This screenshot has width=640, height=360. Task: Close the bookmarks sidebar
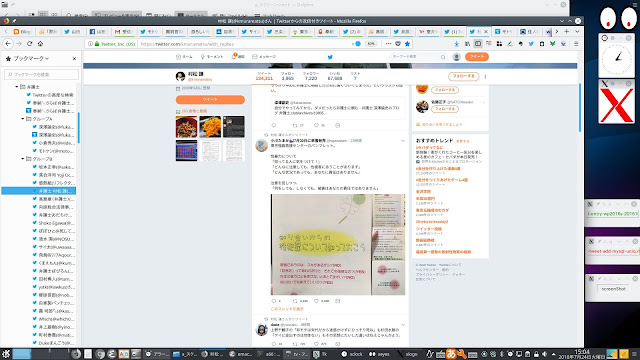(x=74, y=59)
